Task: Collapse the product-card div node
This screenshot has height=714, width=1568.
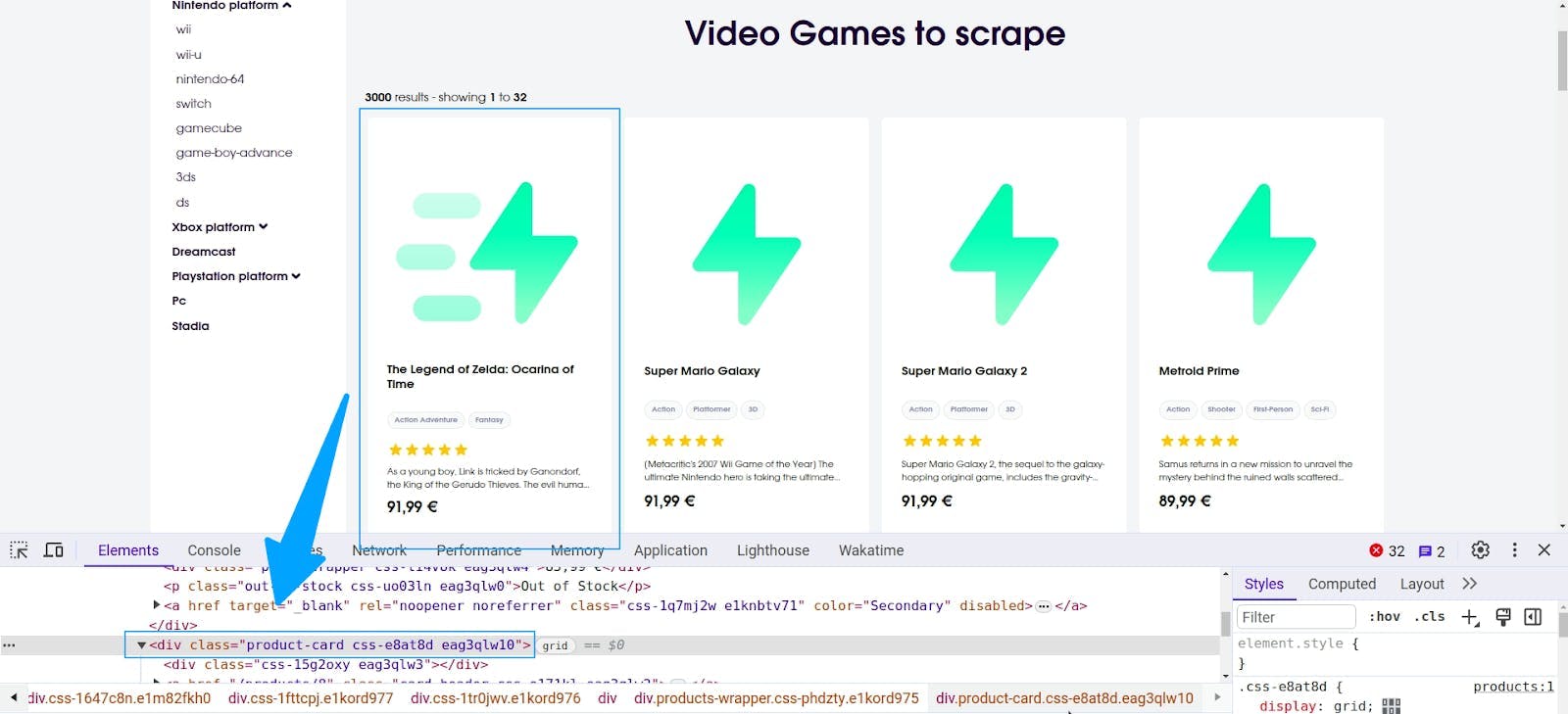Action: click(x=141, y=645)
